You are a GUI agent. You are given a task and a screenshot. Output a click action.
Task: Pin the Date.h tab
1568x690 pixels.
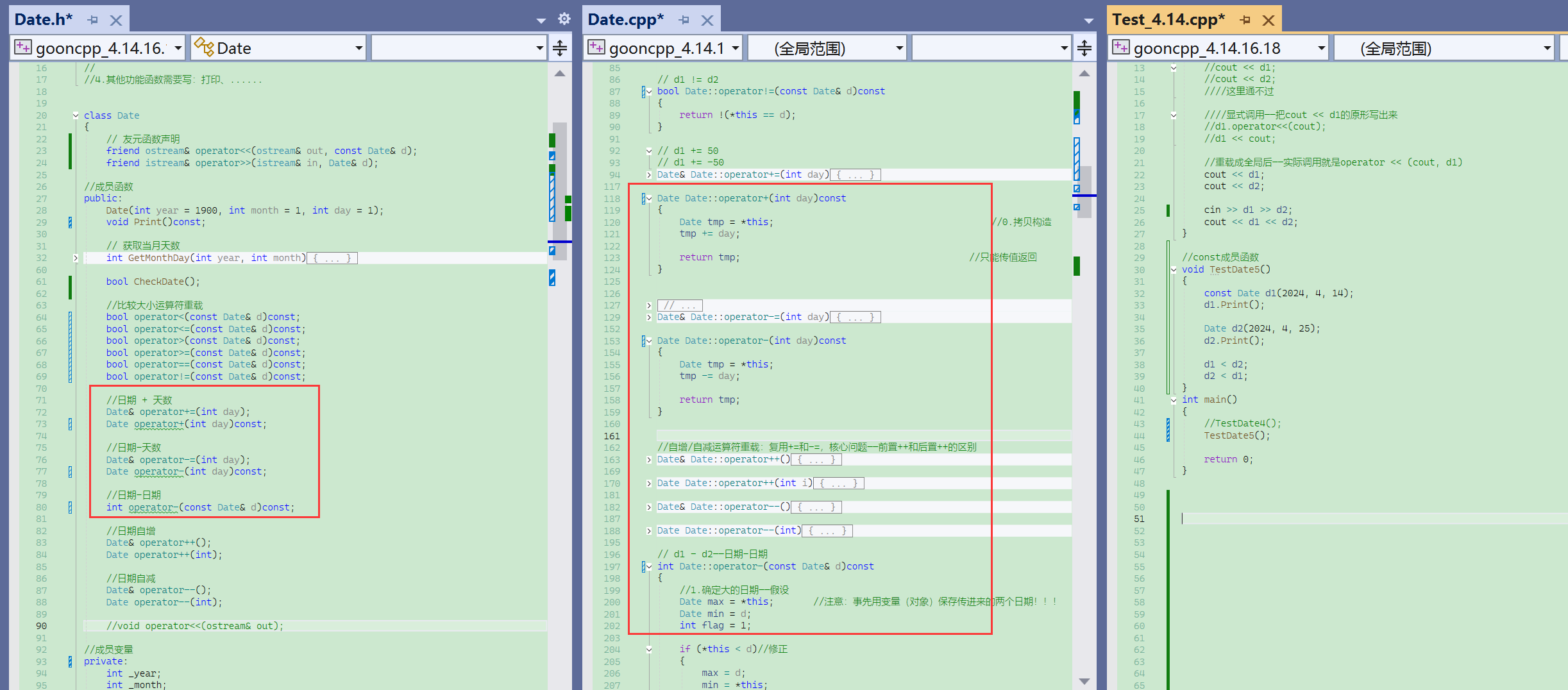pyautogui.click(x=92, y=20)
